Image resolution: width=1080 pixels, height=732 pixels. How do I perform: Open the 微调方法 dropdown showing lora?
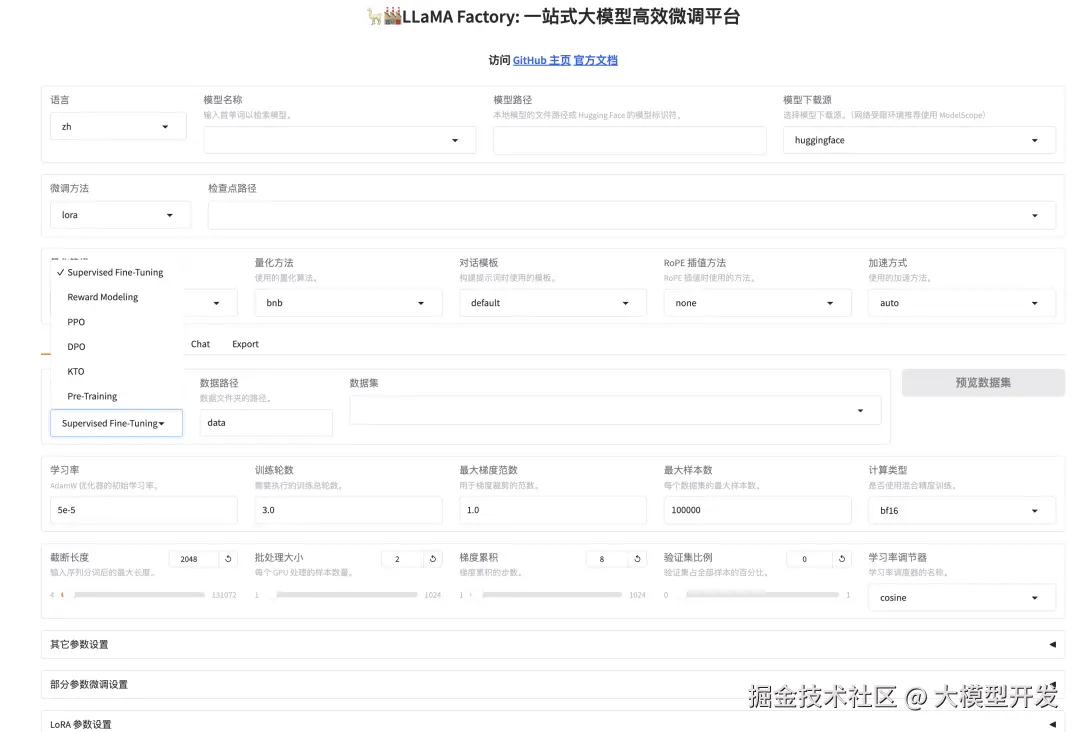[120, 215]
